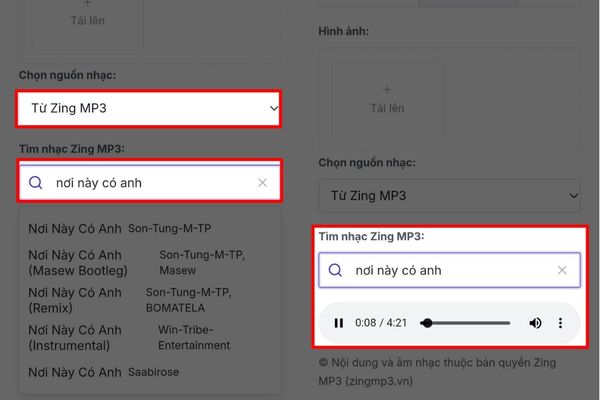
Task: Click the magnifier icon in right search box
Action: point(335,270)
